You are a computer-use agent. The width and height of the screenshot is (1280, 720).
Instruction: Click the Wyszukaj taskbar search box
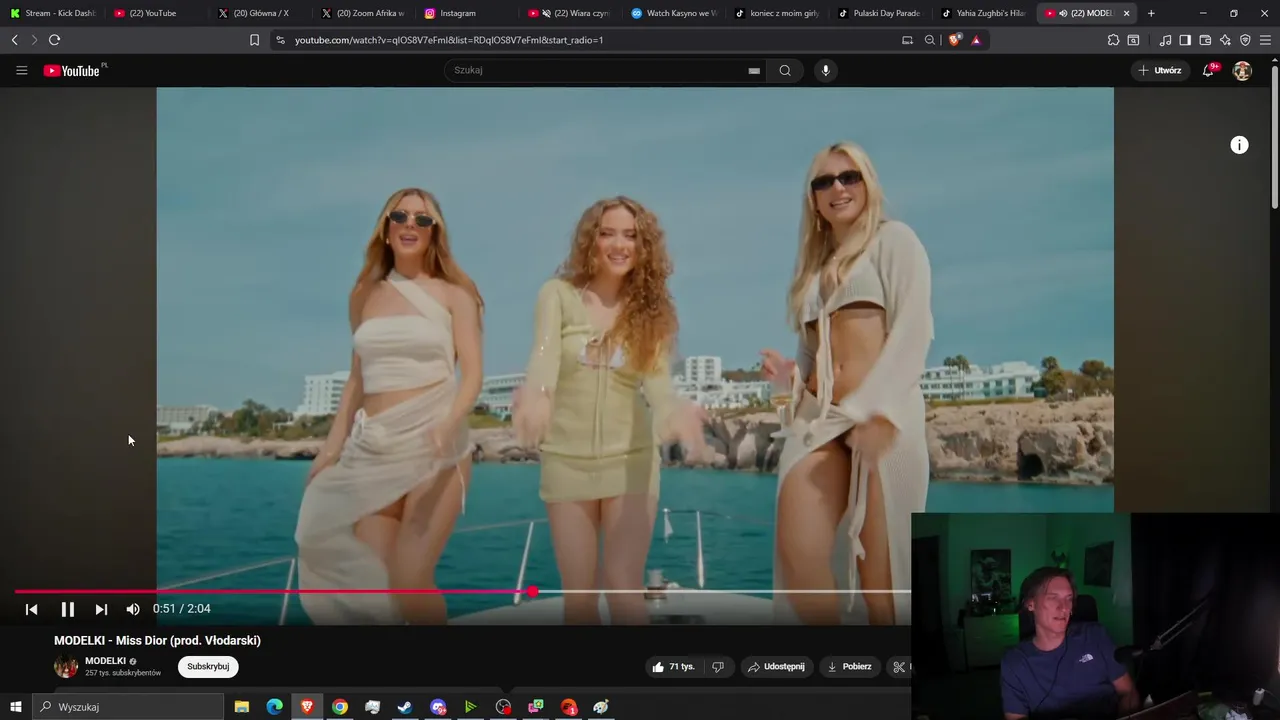tap(128, 707)
